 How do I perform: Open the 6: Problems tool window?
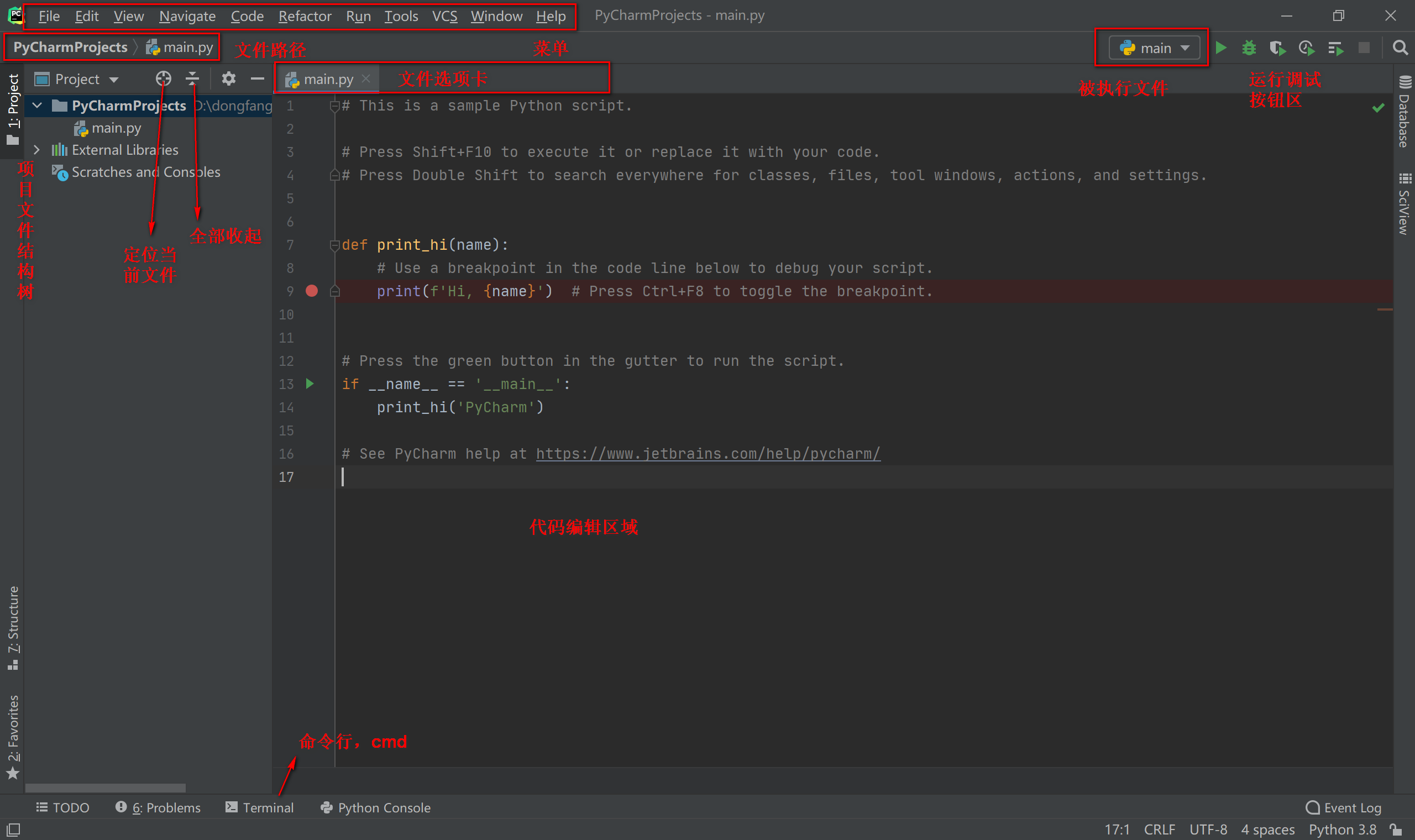(158, 807)
